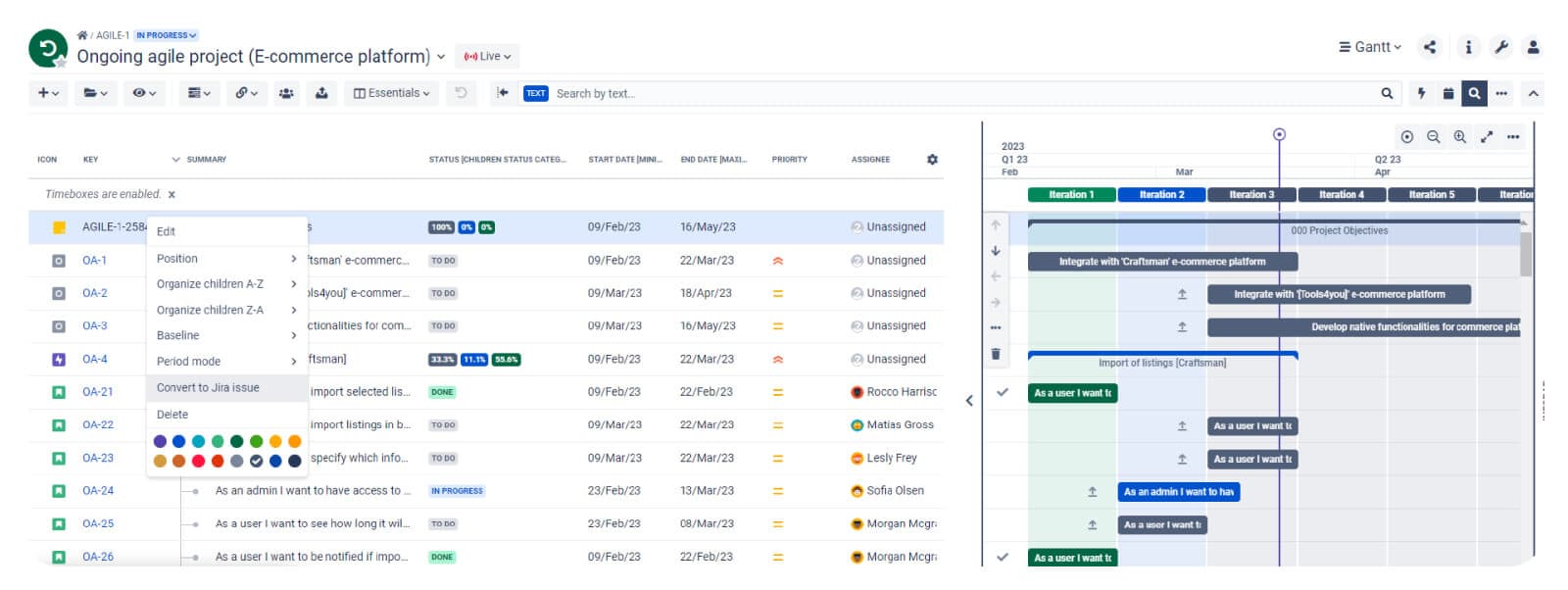1568x590 pixels.
Task: Click the lightning bolt automation icon
Action: (1421, 93)
